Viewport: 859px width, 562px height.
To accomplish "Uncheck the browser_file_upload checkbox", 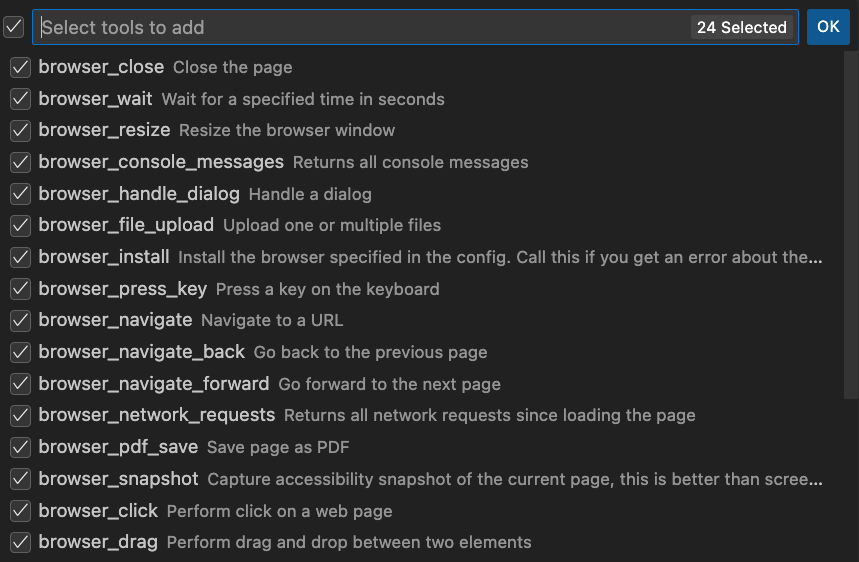I will (x=20, y=226).
